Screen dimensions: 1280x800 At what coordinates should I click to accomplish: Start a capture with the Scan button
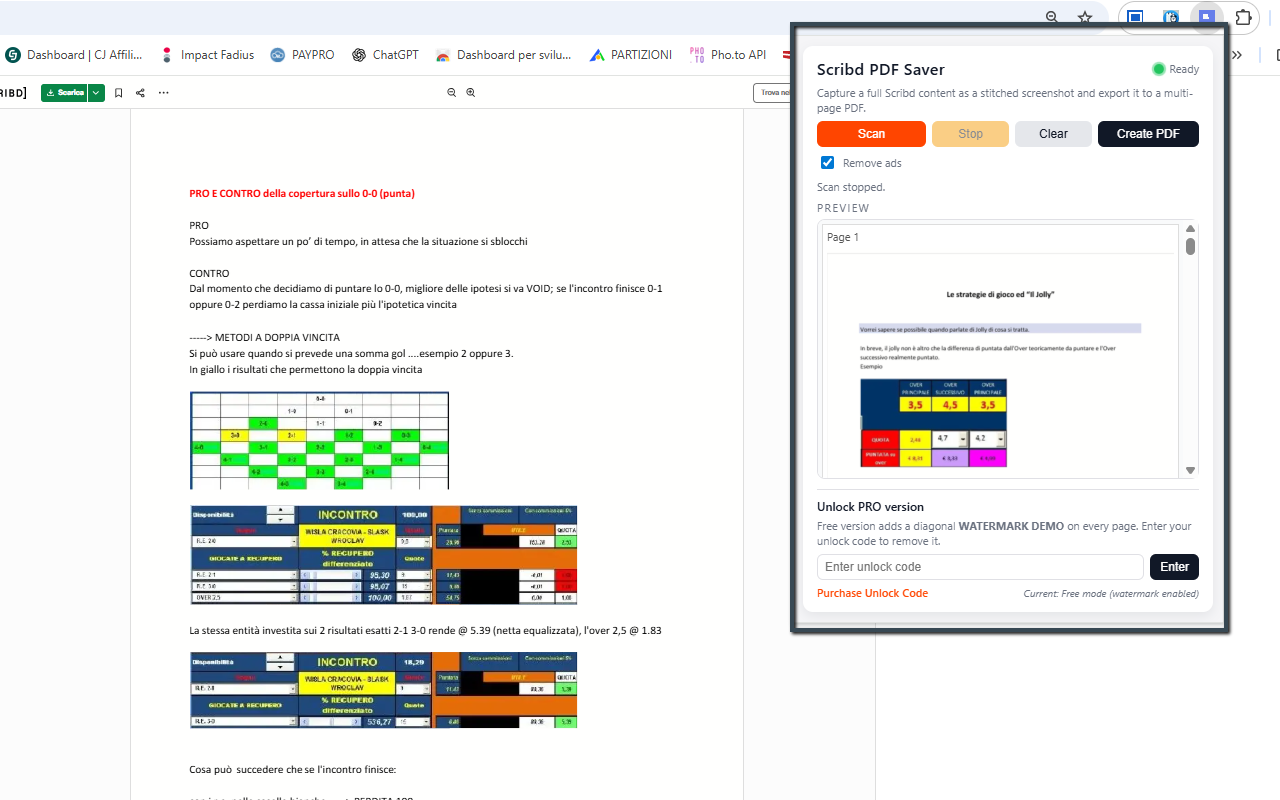pyautogui.click(x=870, y=133)
